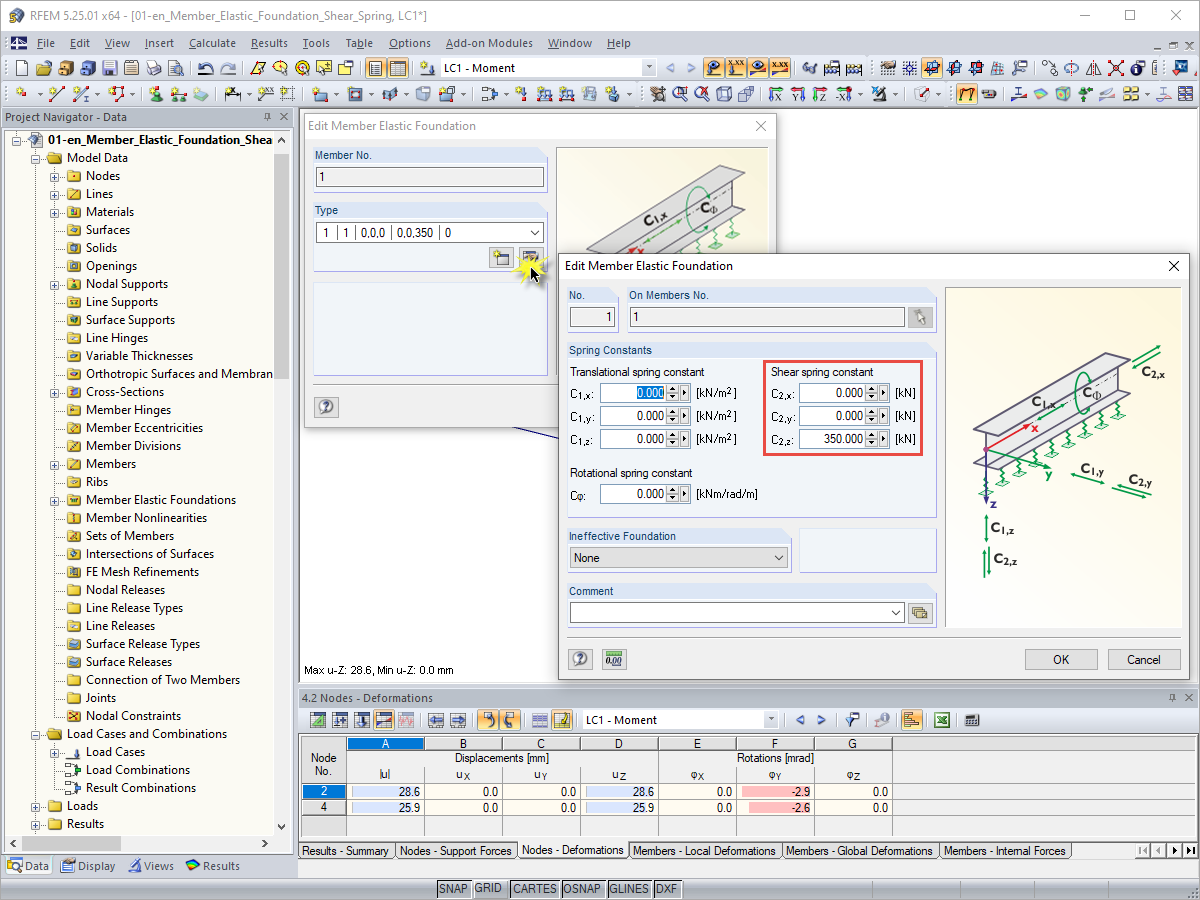Toggle the CARTES status bar button
Image resolution: width=1200 pixels, height=900 pixels.
click(534, 889)
